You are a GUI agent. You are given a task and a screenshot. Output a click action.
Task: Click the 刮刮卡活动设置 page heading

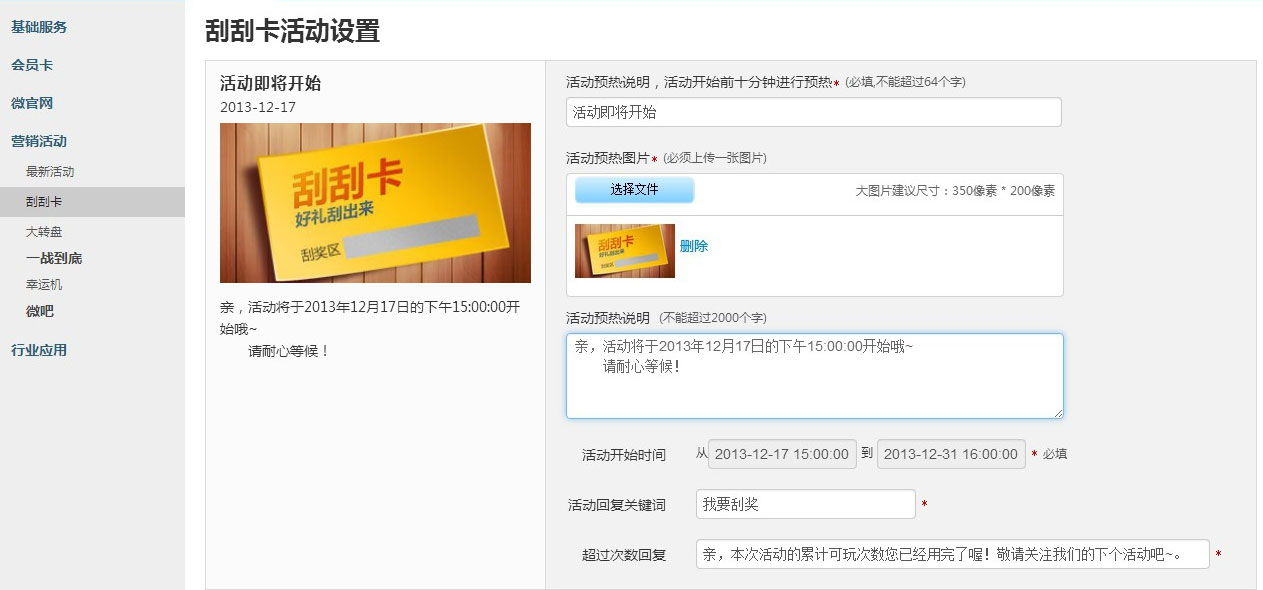coord(292,31)
